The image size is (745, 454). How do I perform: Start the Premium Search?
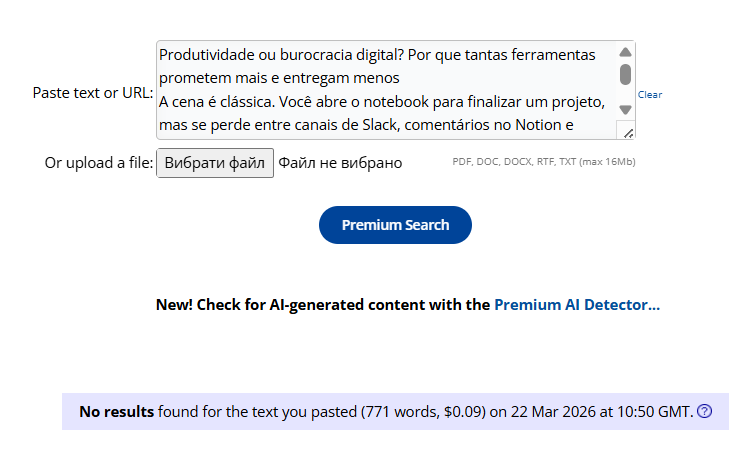pyautogui.click(x=395, y=225)
